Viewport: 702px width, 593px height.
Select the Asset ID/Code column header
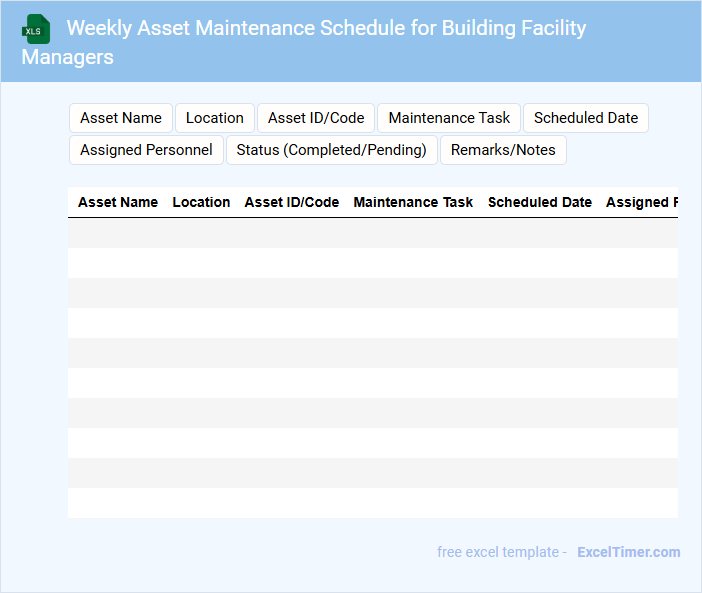click(292, 202)
